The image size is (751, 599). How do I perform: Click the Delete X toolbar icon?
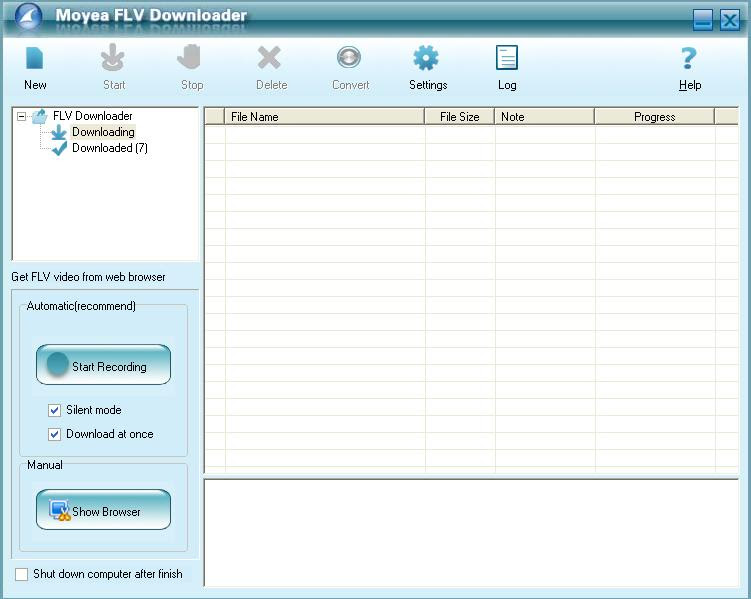269,58
